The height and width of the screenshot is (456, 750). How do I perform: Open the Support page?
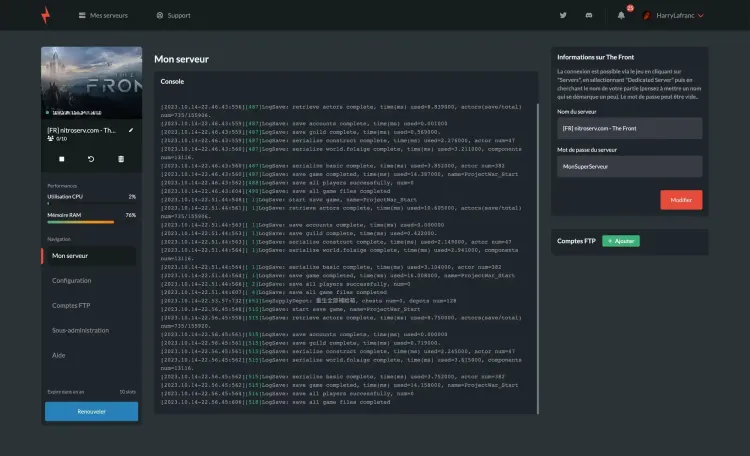pos(173,15)
